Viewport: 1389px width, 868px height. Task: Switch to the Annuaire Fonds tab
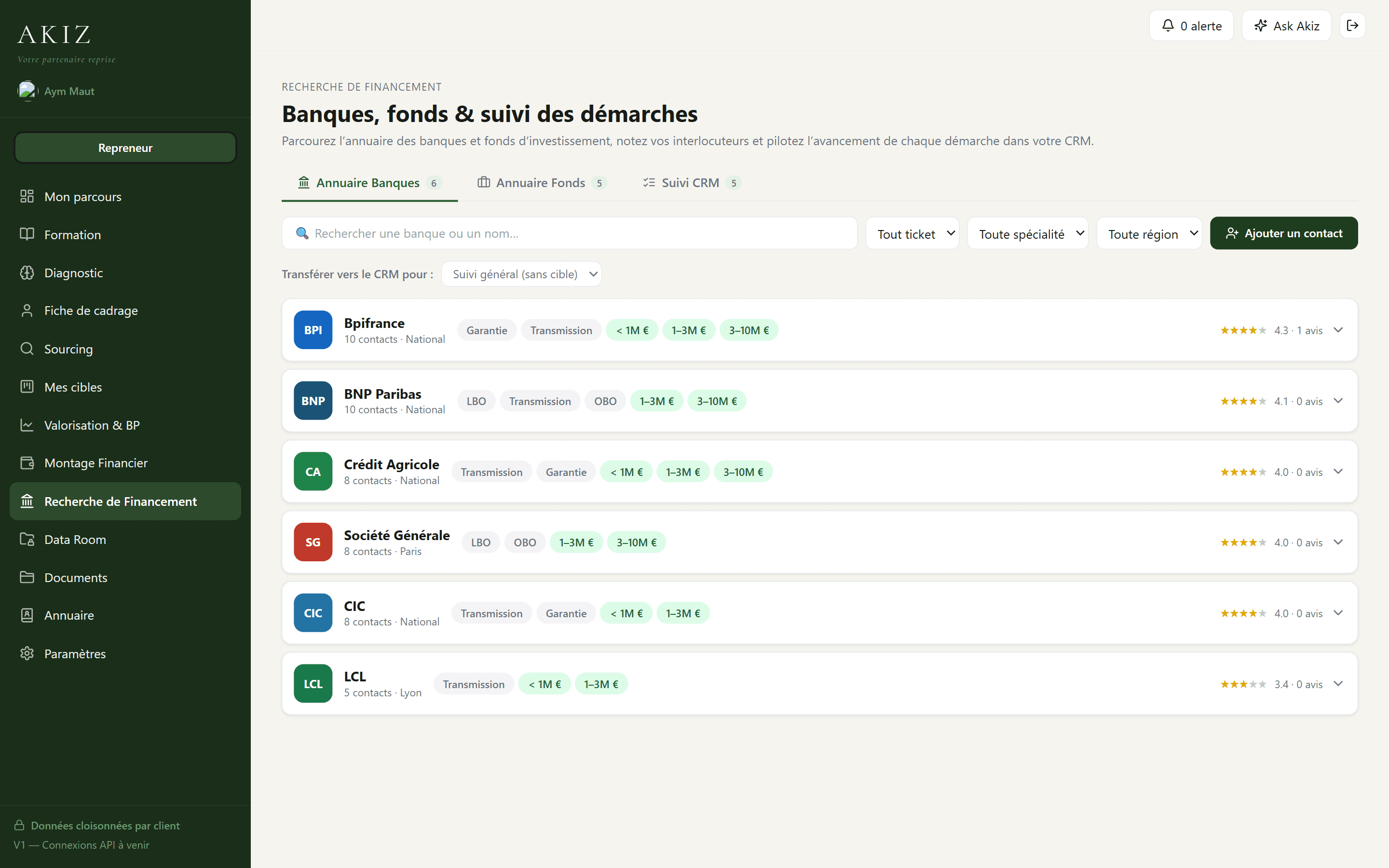tap(542, 183)
